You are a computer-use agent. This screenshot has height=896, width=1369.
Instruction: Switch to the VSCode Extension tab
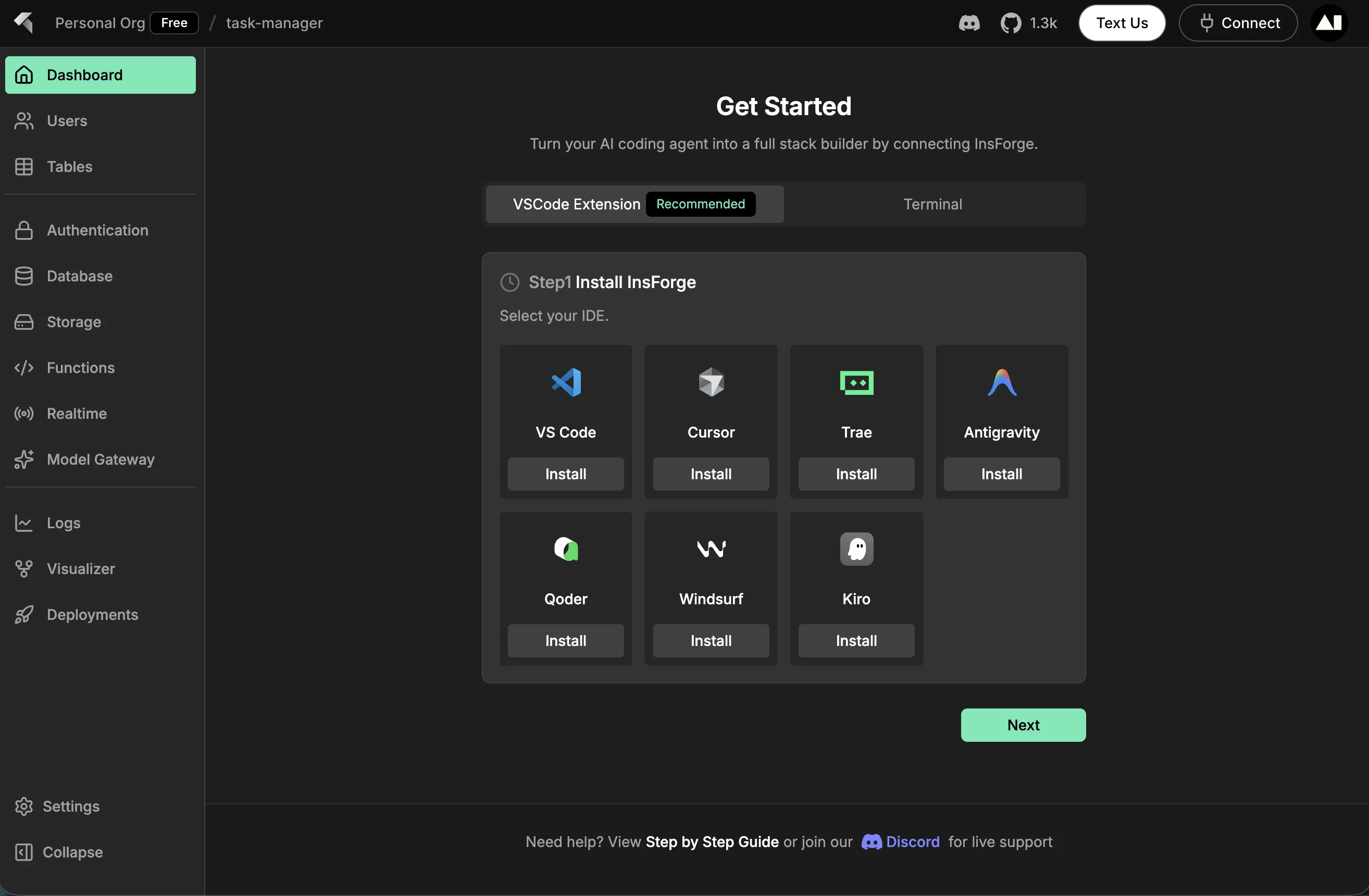(634, 204)
